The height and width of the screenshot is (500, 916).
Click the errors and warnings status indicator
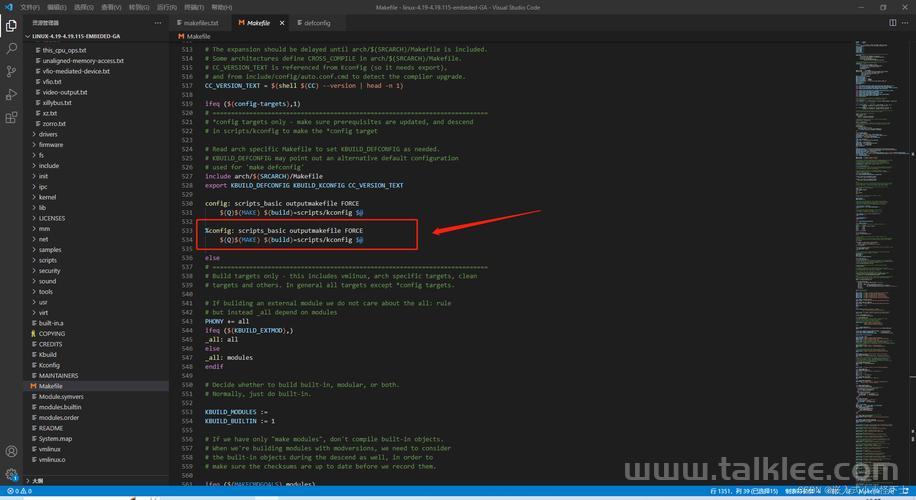click(x=19, y=491)
